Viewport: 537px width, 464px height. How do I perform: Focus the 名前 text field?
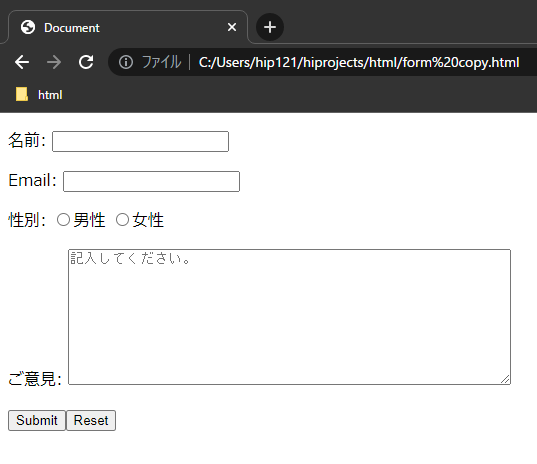click(140, 141)
